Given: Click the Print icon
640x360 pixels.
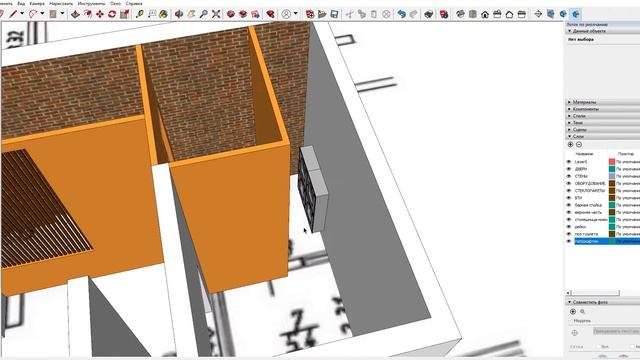Looking at the screenshot, I should point(428,14).
